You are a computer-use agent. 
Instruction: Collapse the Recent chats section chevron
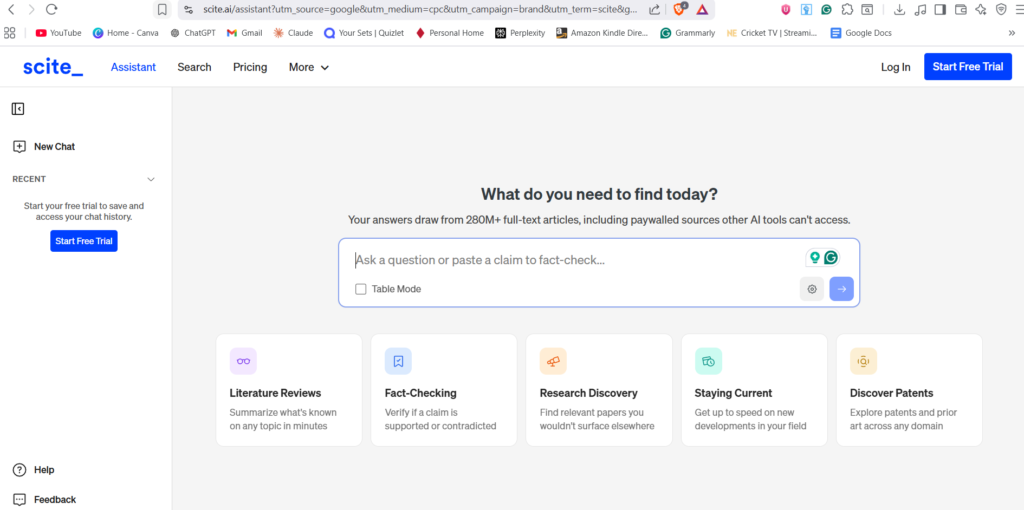(151, 179)
